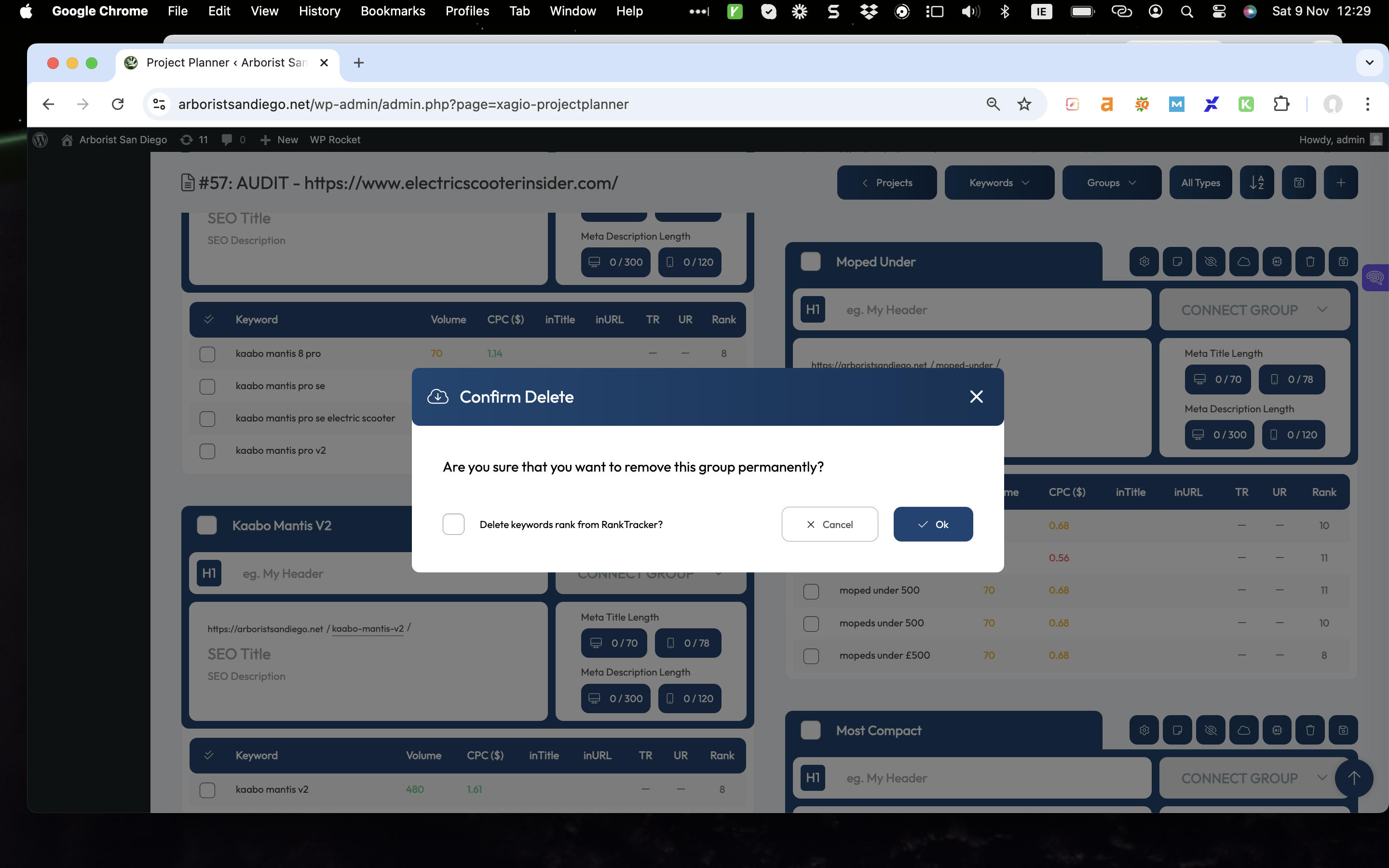Open the Keywords dropdown
Screen dimensions: 1389x868
(x=999, y=183)
